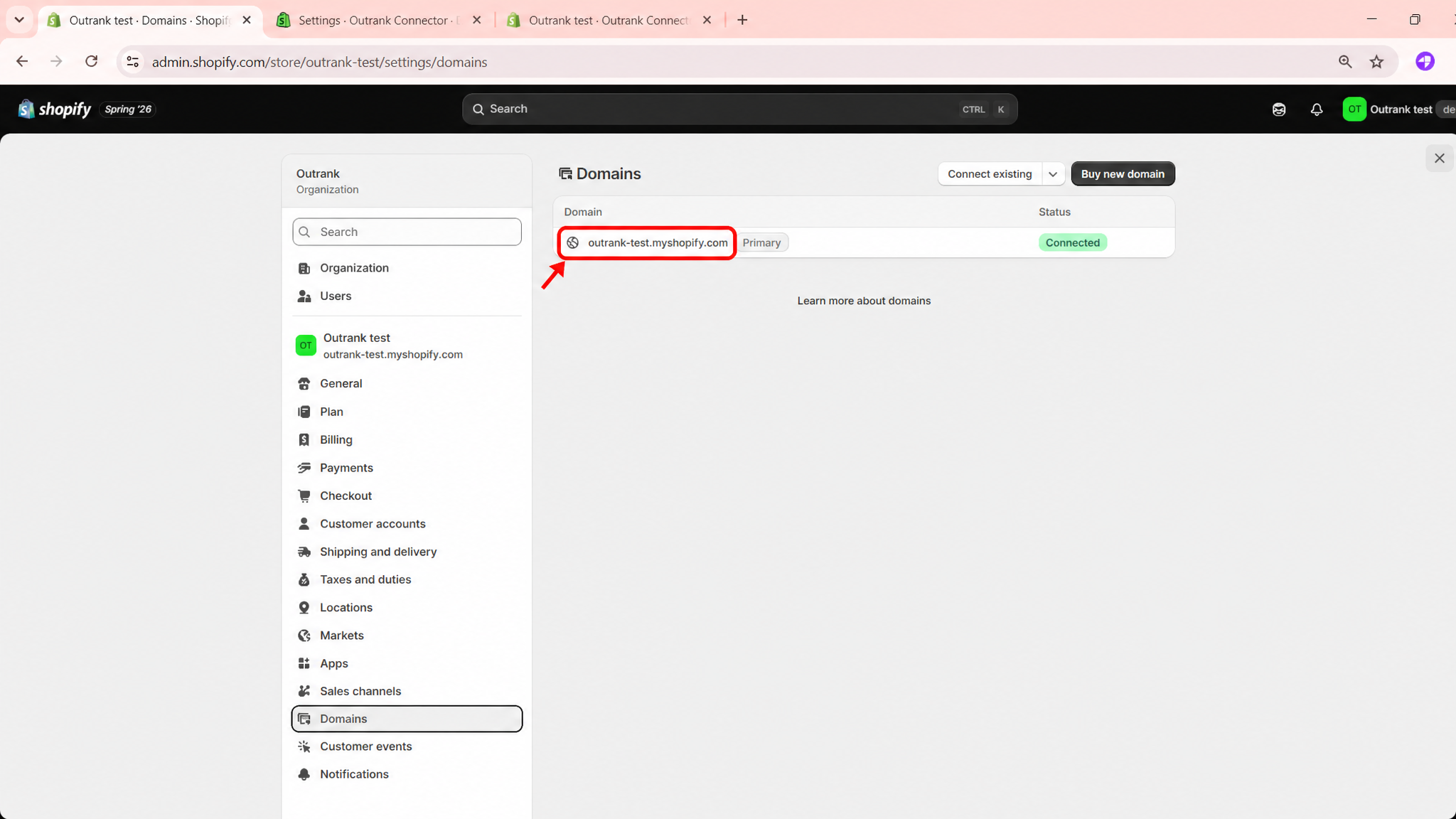This screenshot has height=819, width=1456.
Task: Bookmark this page with the star icon
Action: click(1377, 62)
